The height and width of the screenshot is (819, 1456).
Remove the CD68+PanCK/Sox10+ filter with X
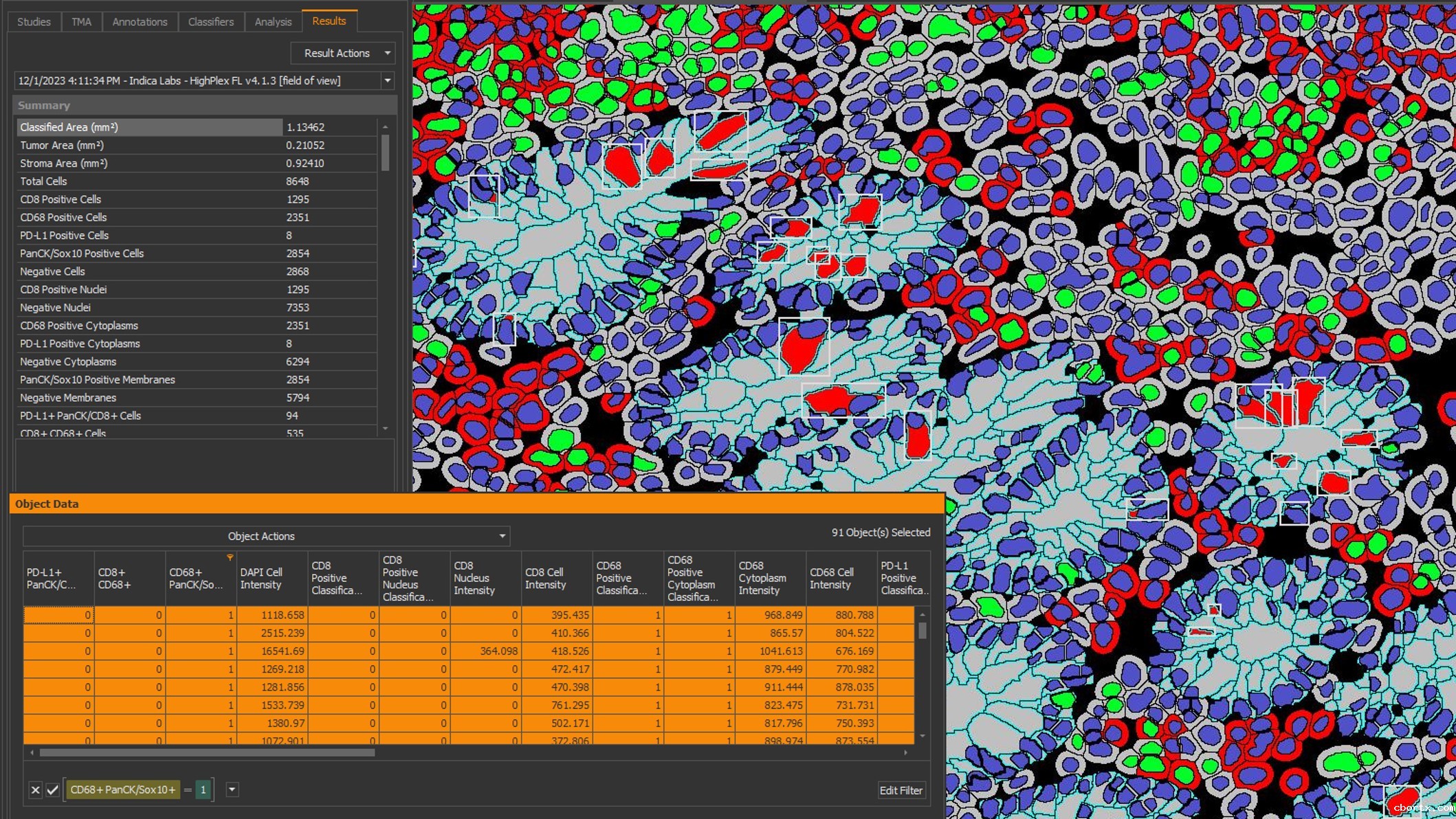point(35,790)
